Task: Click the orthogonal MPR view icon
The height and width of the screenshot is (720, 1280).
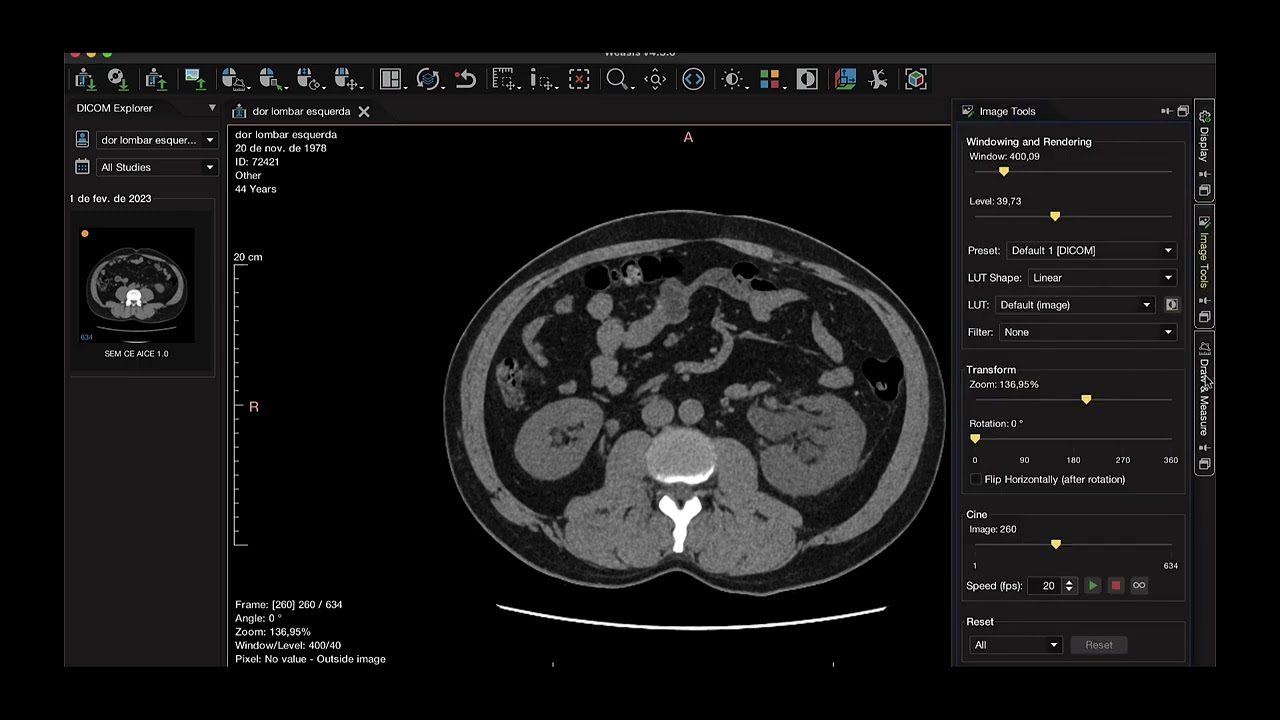Action: pos(845,79)
